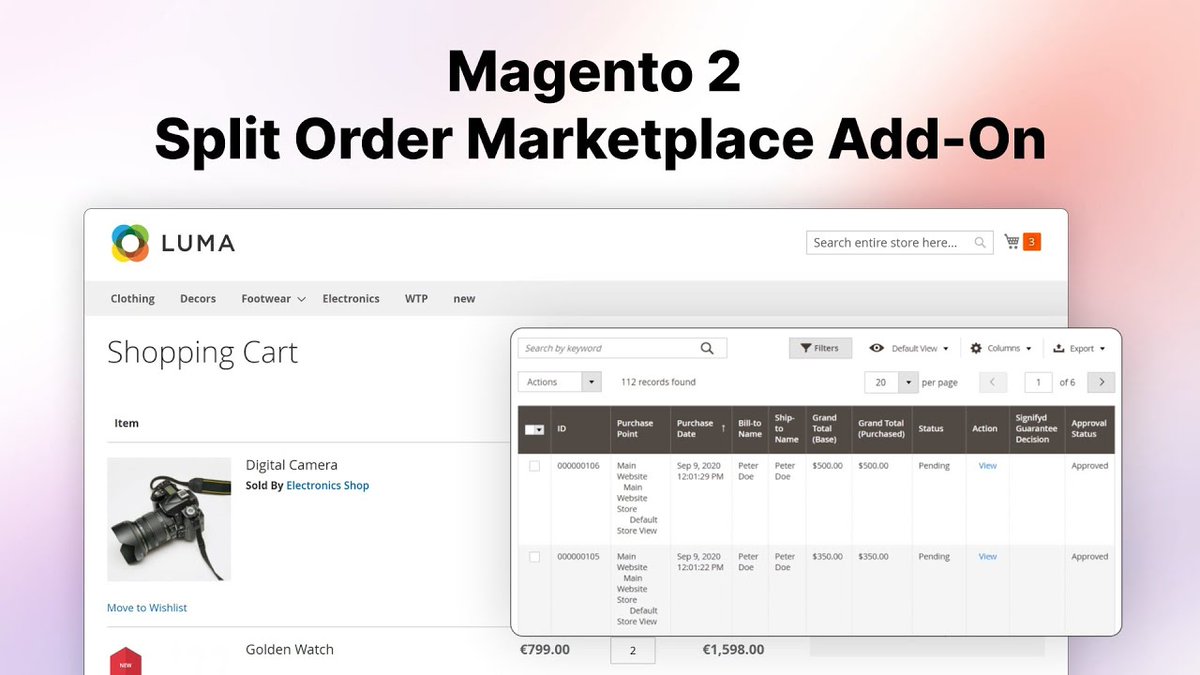This screenshot has height=675, width=1200.
Task: Open the Electronics menu
Action: [351, 298]
